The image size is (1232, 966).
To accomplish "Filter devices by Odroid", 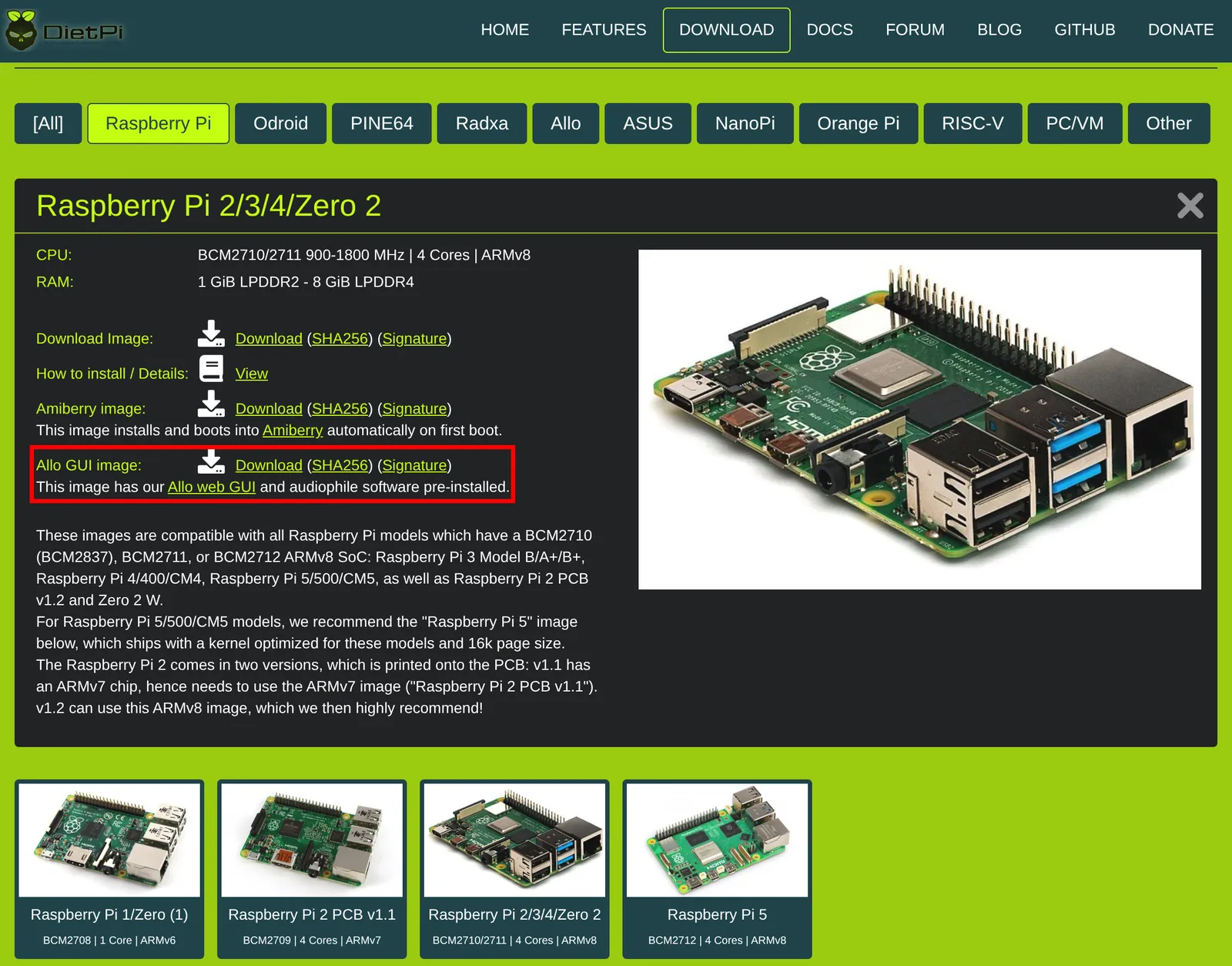I will 280,123.
